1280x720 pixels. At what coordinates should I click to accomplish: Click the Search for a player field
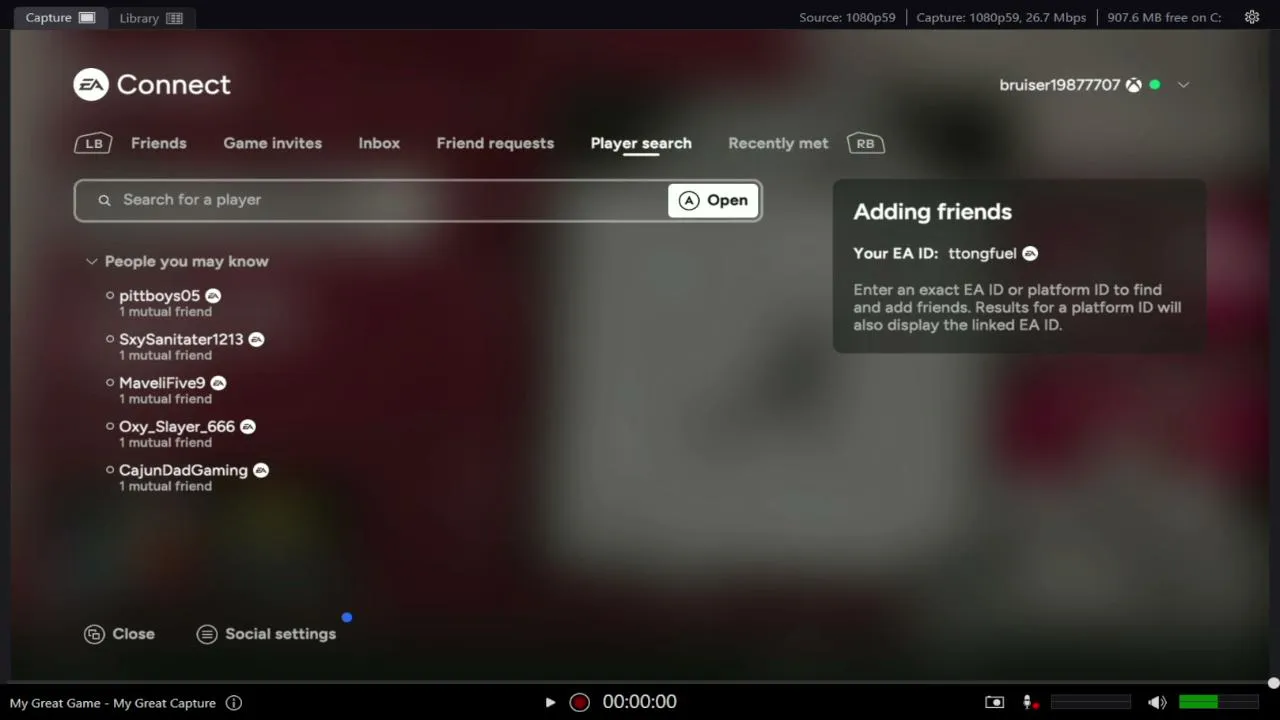418,200
